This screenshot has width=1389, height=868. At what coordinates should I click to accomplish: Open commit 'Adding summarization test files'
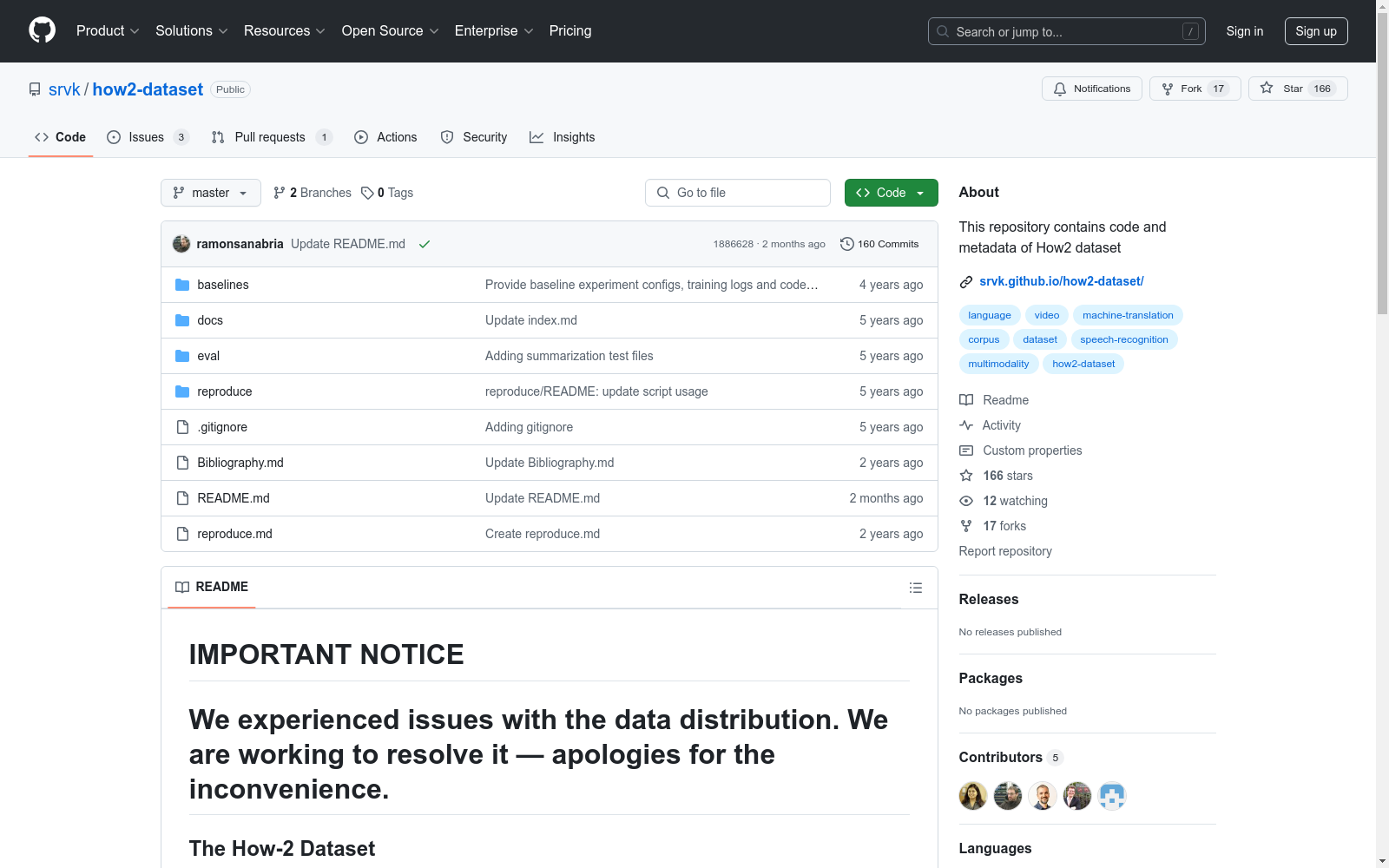click(x=569, y=356)
